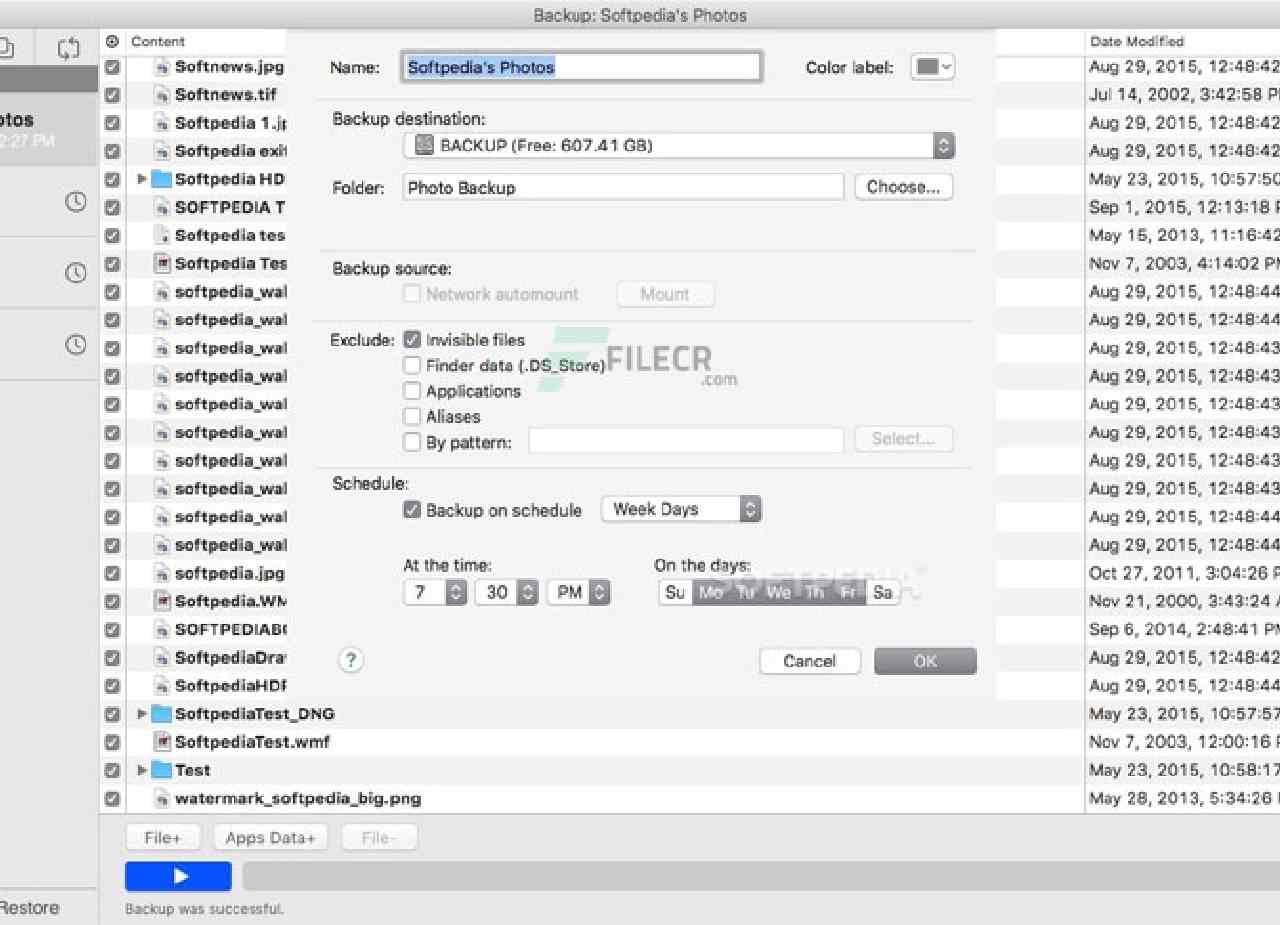Viewport: 1280px width, 925px height.
Task: Toggle Backup on schedule checkbox
Action: pos(412,510)
